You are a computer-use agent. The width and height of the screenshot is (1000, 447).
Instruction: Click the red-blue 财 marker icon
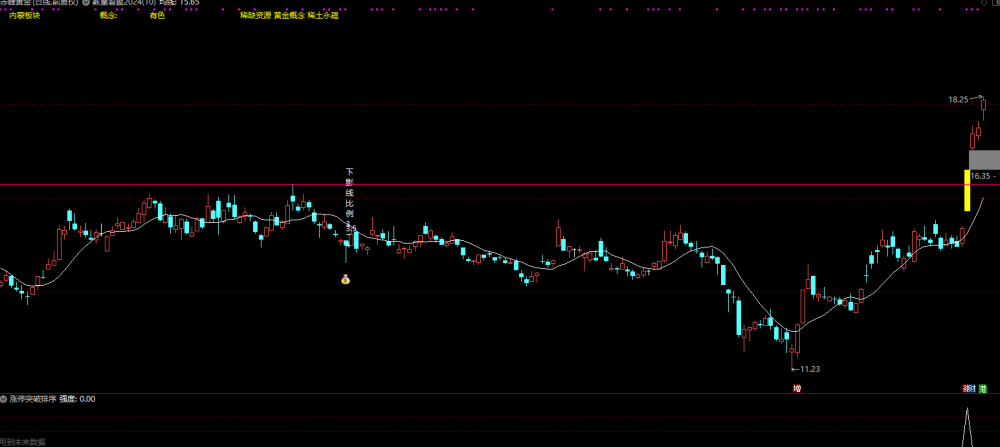click(x=969, y=388)
